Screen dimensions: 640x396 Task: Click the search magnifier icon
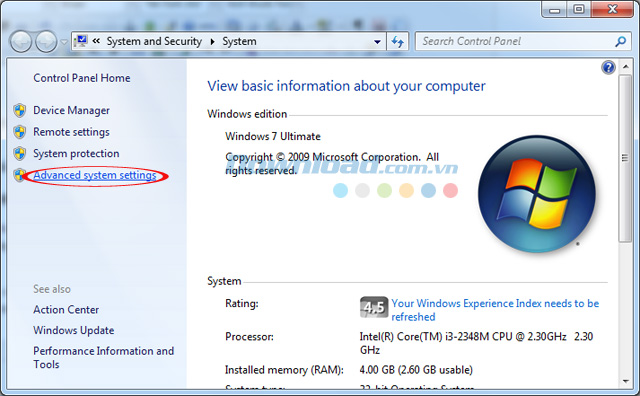coord(621,41)
